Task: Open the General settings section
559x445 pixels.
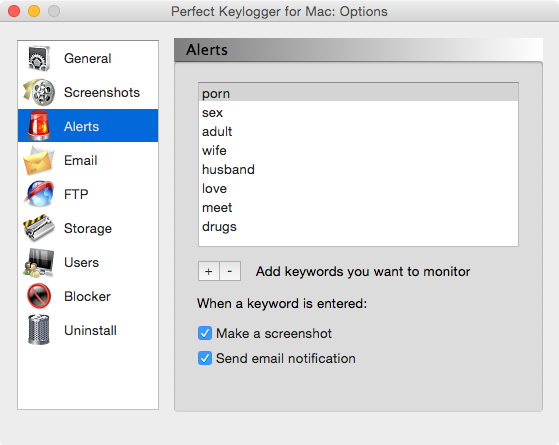Action: tap(88, 58)
